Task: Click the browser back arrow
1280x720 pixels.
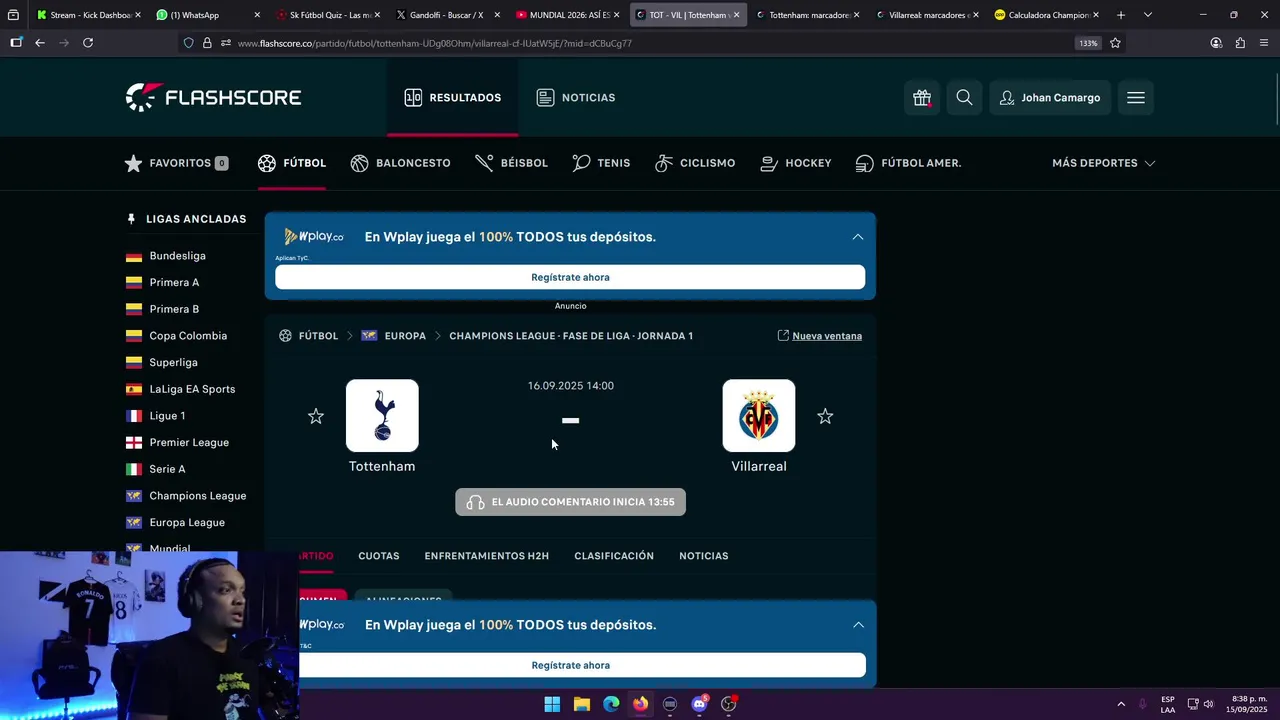Action: click(x=39, y=43)
